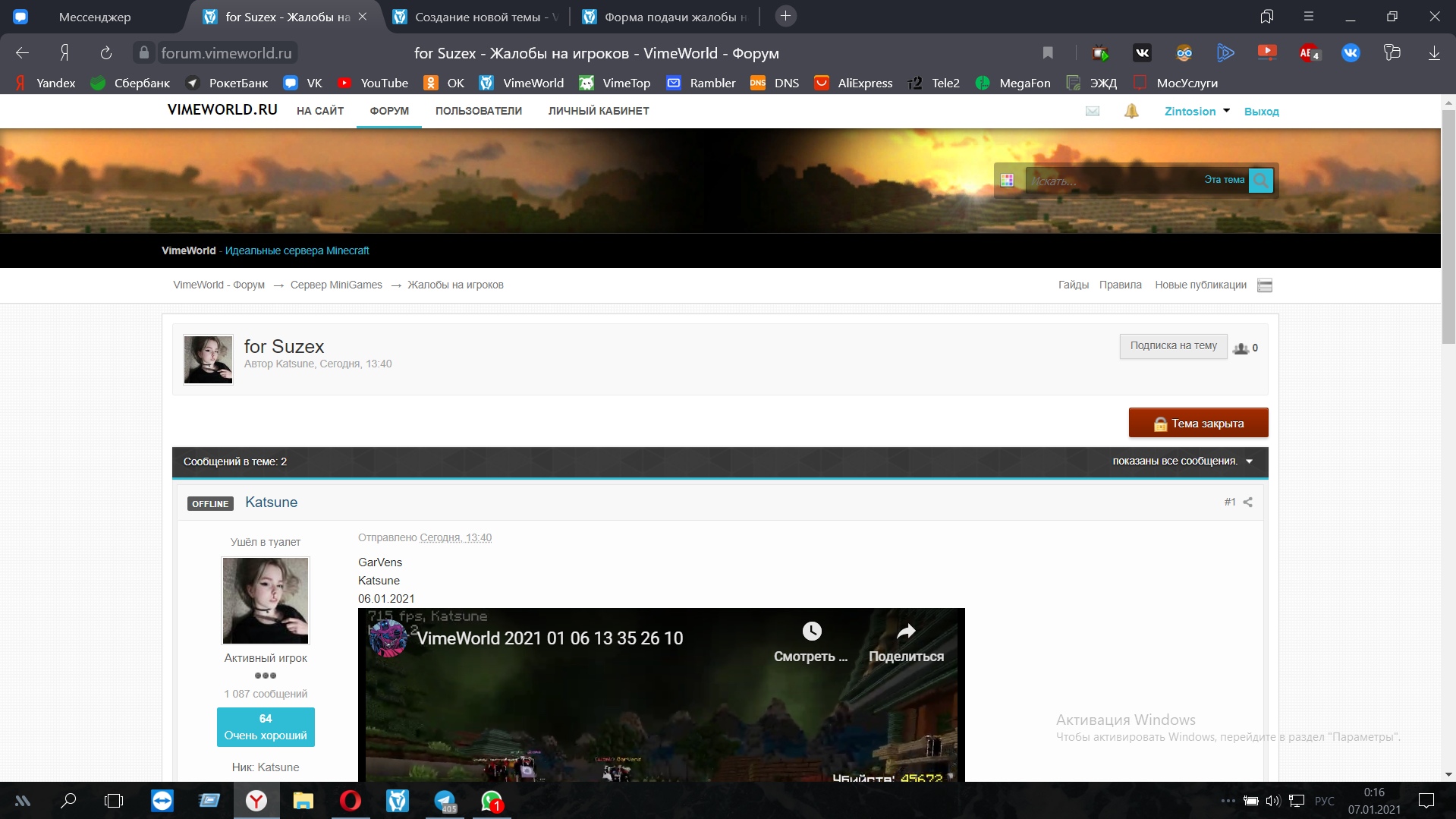Click the video share arrow icon
Screen dimensions: 1456x819
[x=906, y=632]
